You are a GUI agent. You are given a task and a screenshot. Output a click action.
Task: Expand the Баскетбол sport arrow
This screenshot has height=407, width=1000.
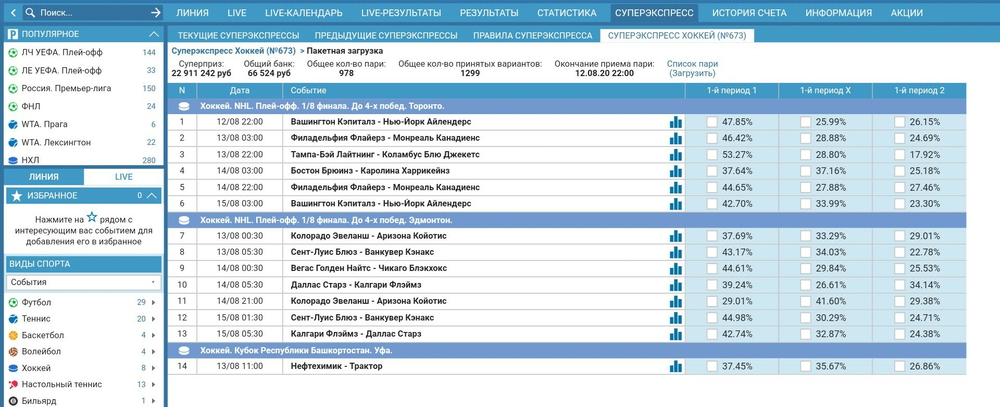[154, 336]
